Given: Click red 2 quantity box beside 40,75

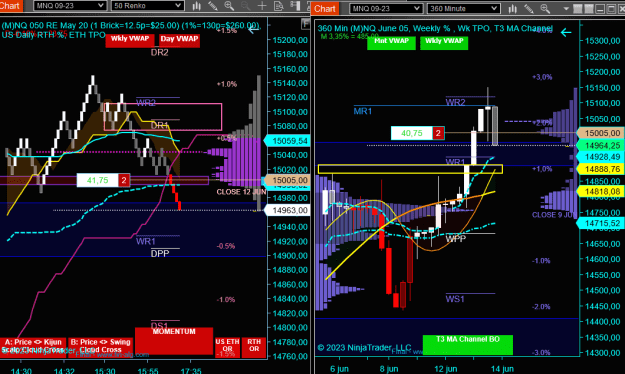Looking at the screenshot, I should 438,133.
